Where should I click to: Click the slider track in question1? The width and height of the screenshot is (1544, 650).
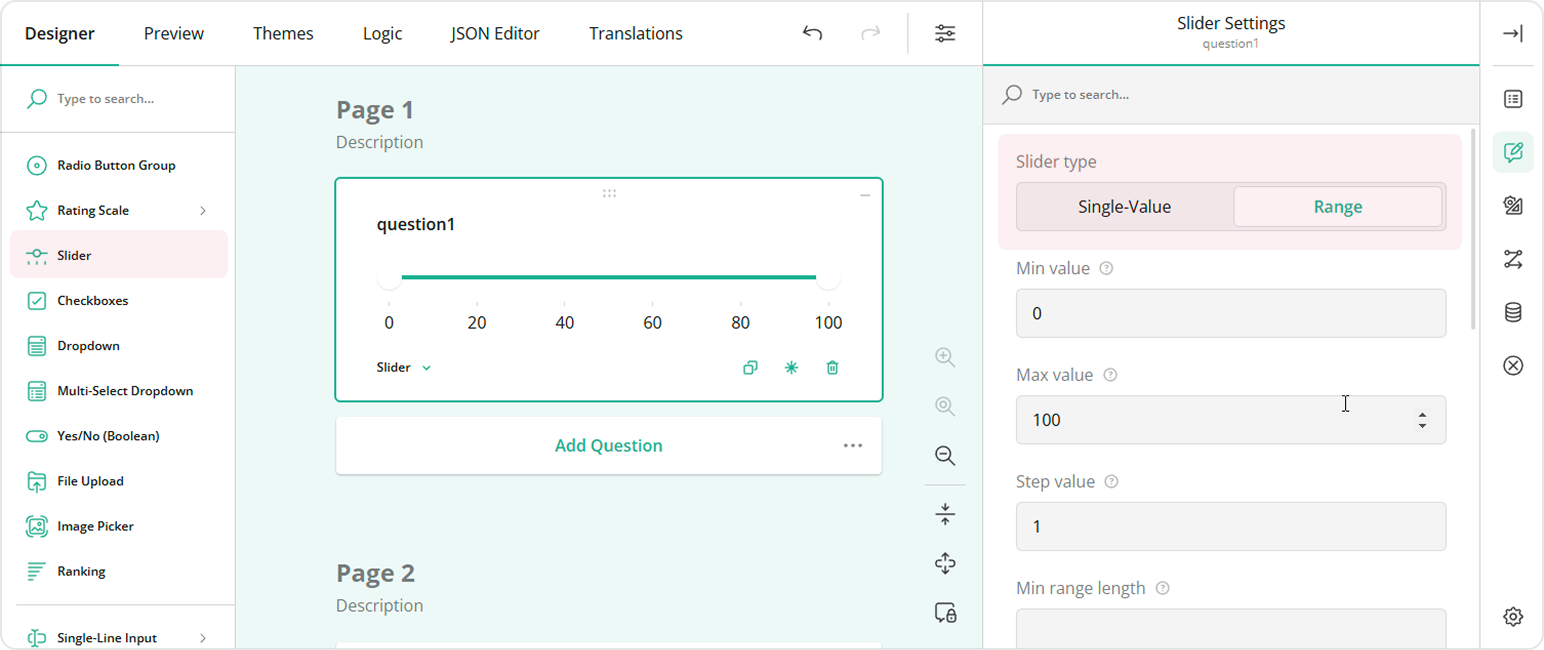point(610,276)
